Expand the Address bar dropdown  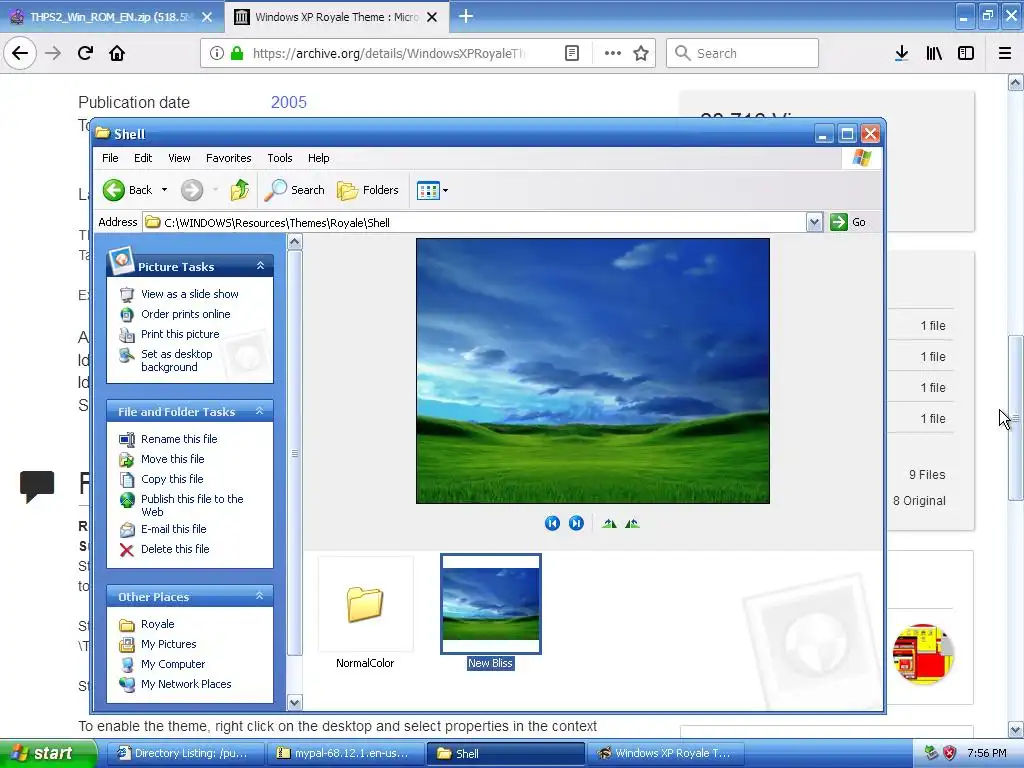coord(814,222)
